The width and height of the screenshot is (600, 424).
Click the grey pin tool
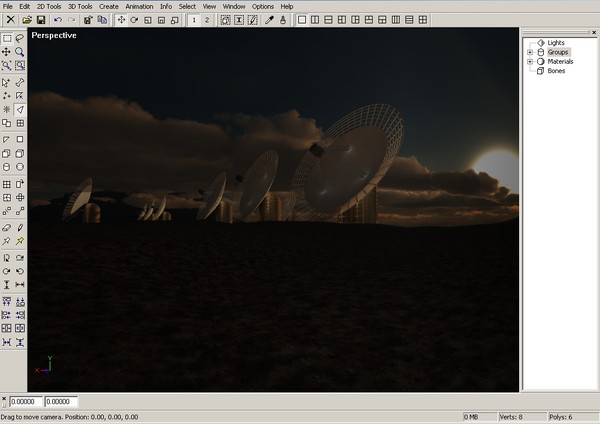point(7,241)
